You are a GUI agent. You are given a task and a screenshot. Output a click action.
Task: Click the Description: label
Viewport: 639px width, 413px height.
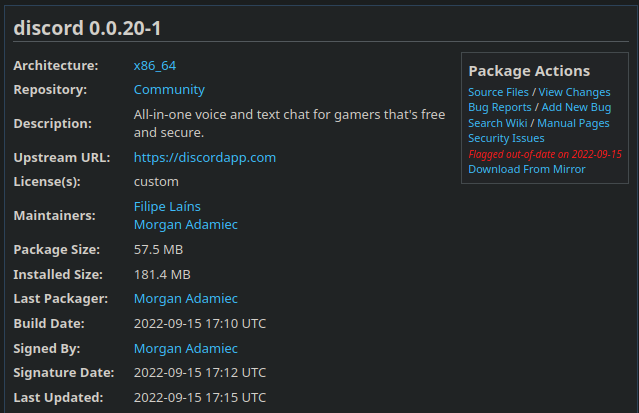[53, 124]
